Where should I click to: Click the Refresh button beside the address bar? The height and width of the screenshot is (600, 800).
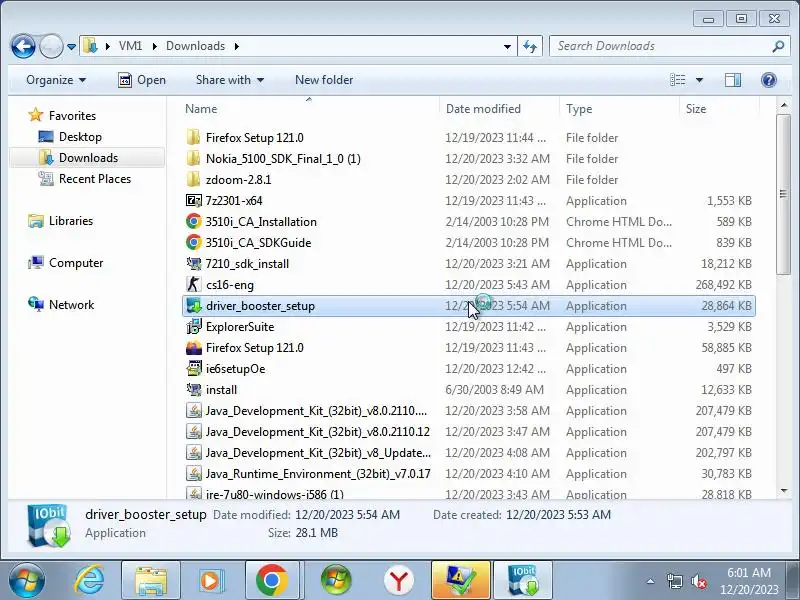click(530, 46)
